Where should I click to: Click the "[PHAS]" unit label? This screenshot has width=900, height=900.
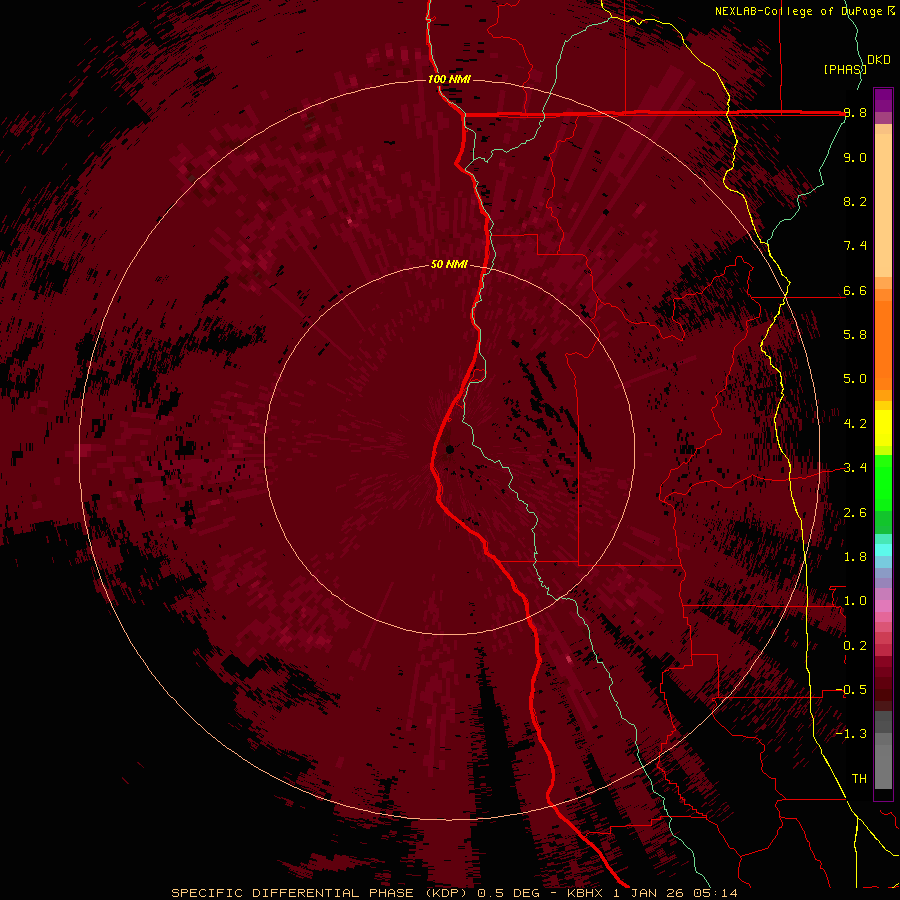[845, 69]
